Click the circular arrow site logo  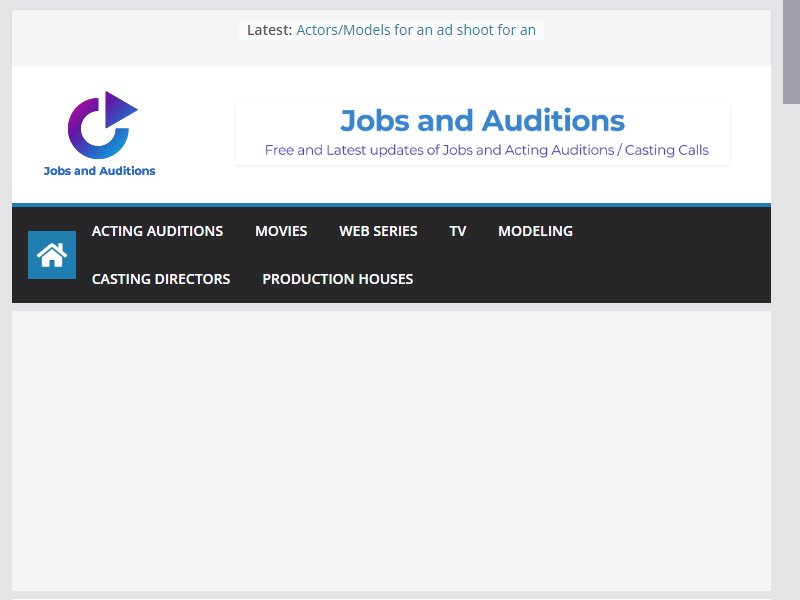point(102,125)
